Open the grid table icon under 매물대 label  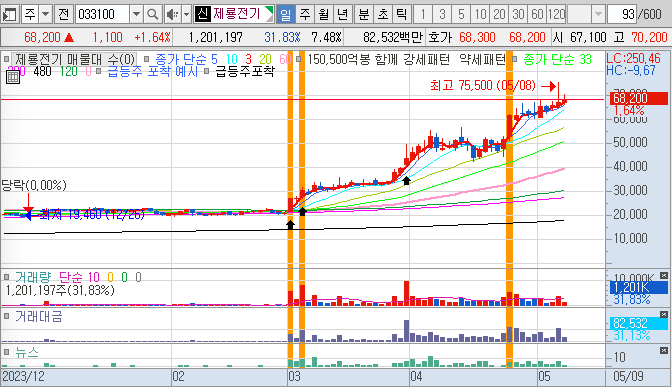coord(13,77)
